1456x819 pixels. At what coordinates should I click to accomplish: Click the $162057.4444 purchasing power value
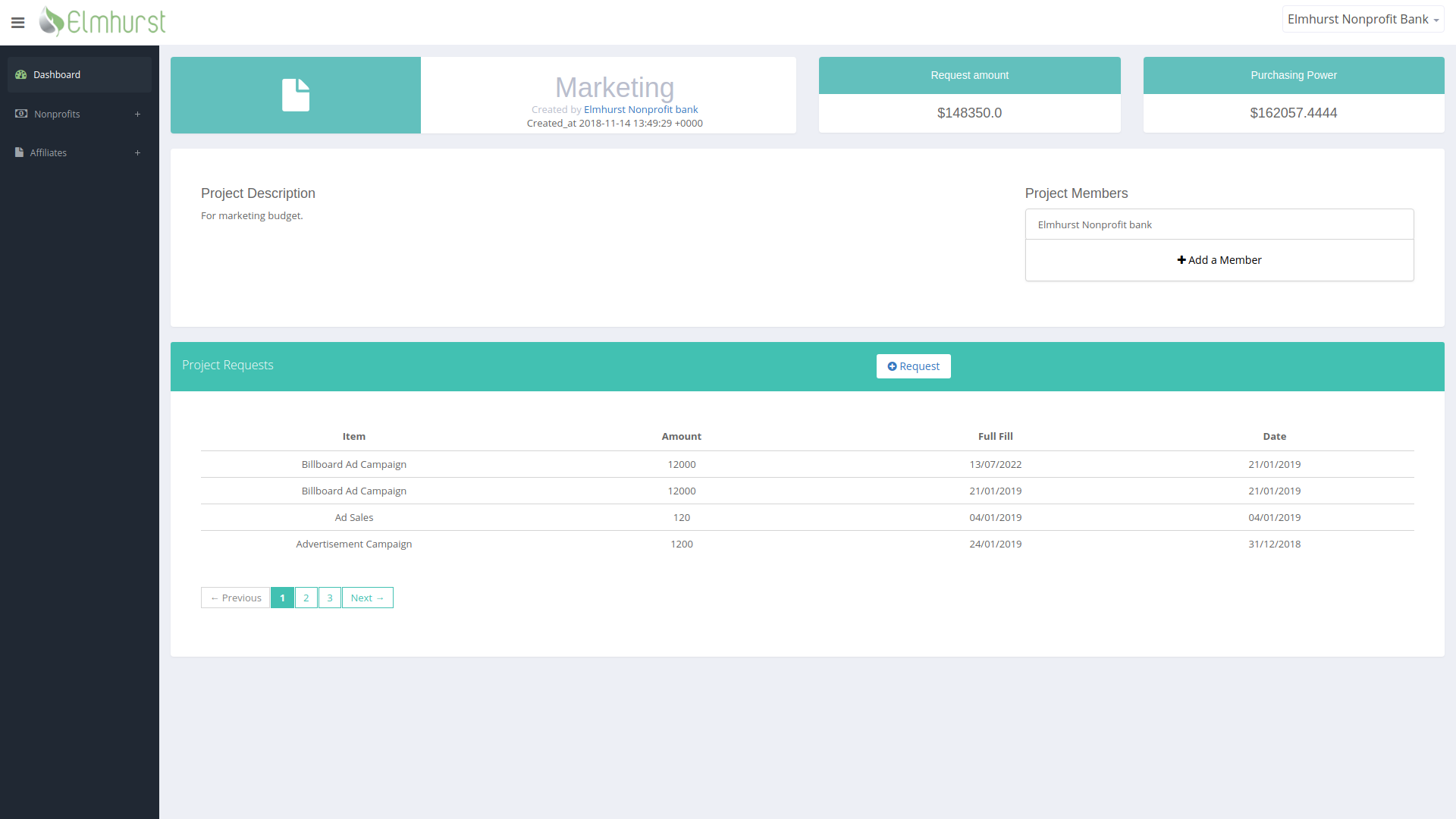click(1294, 113)
